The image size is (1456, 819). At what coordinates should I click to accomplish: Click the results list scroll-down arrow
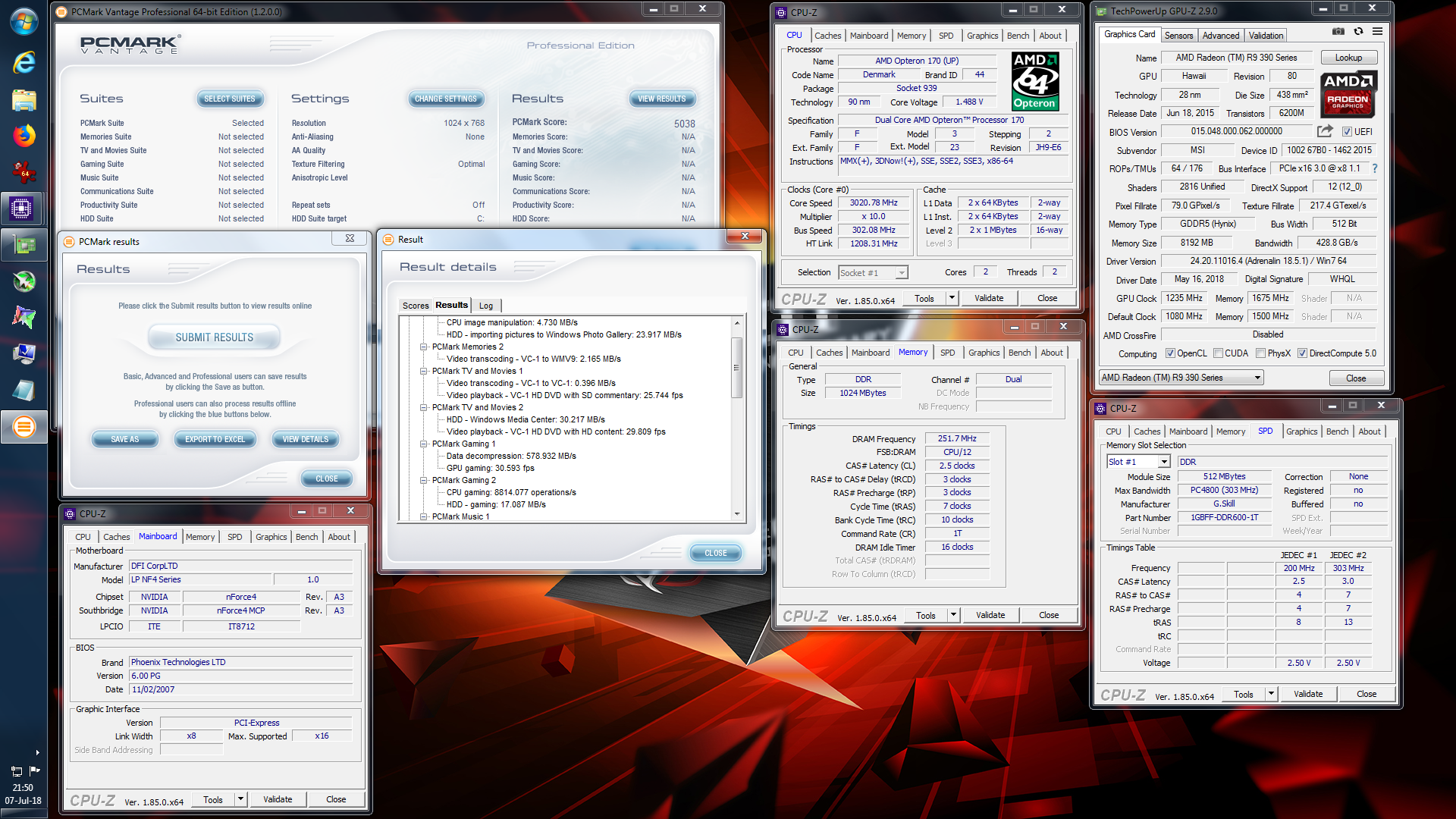point(736,515)
